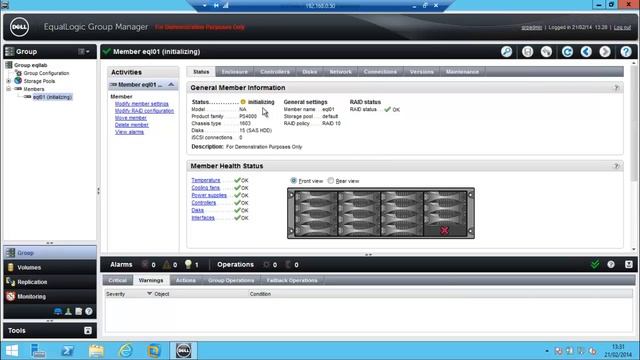The image size is (640, 360).
Task: Select eql01 (initializing) member in tree
Action: pos(52,97)
